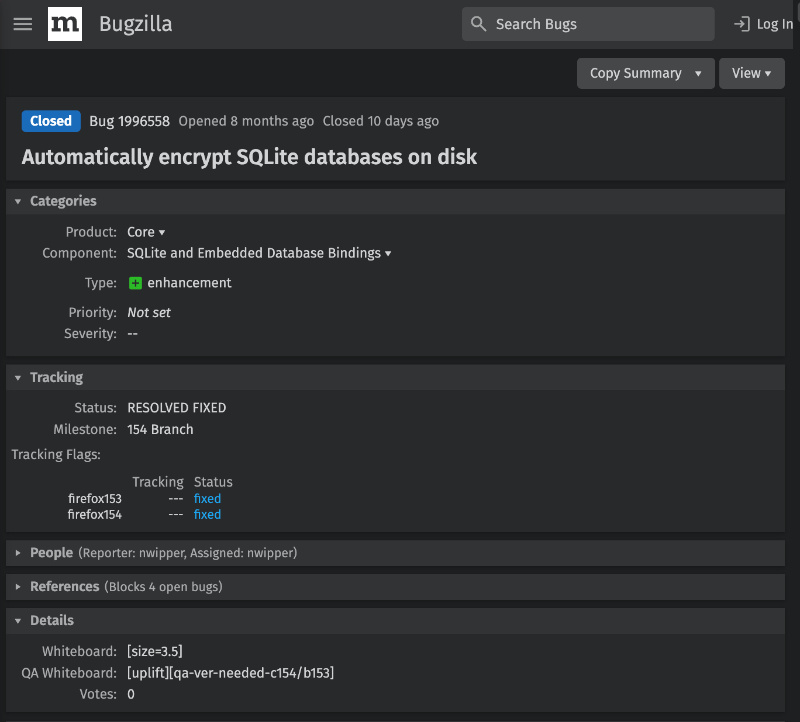Viewport: 800px width, 722px height.
Task: Open the Bugzilla home link
Action: 136,24
